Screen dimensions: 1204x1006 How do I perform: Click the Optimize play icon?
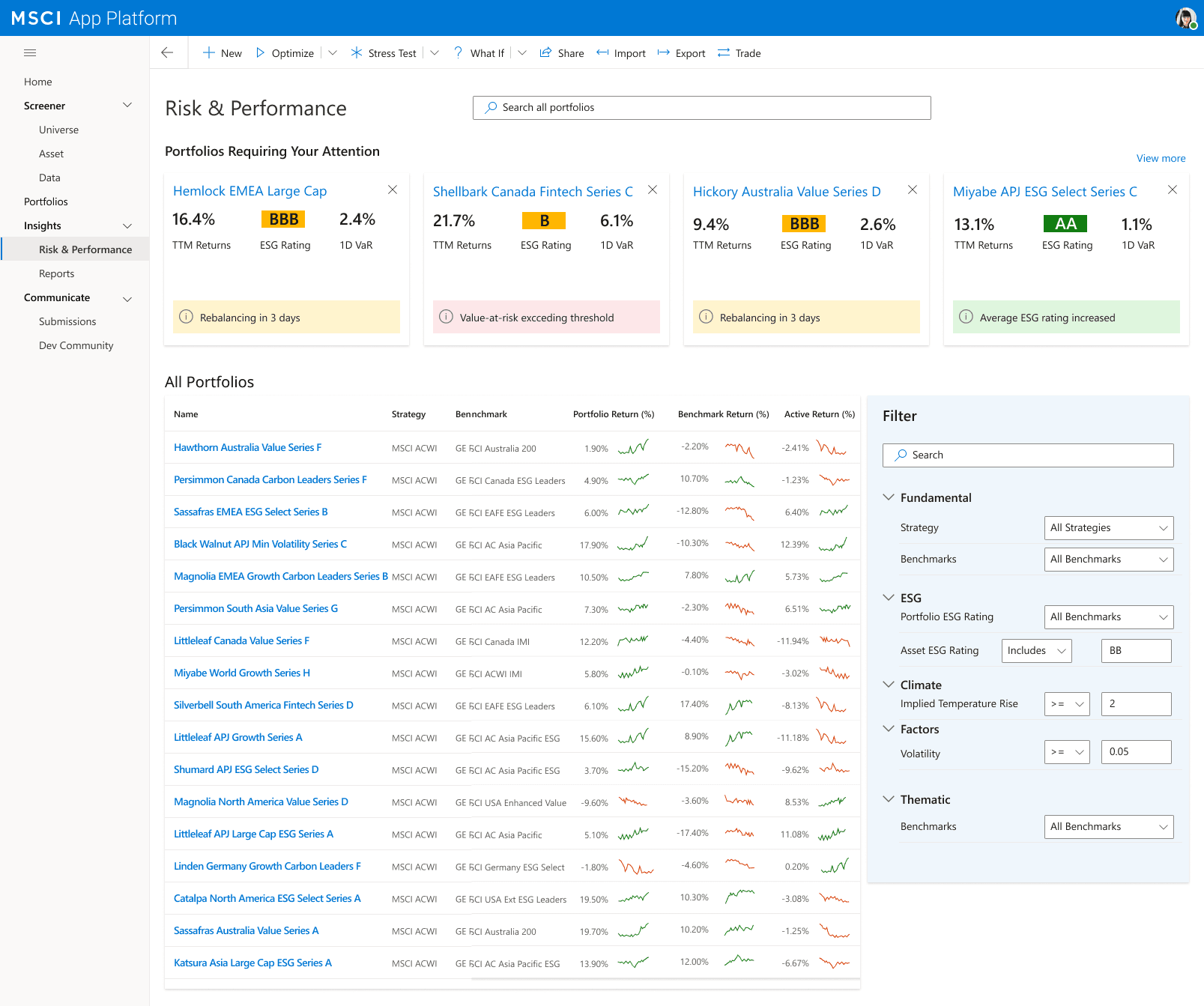coord(260,52)
